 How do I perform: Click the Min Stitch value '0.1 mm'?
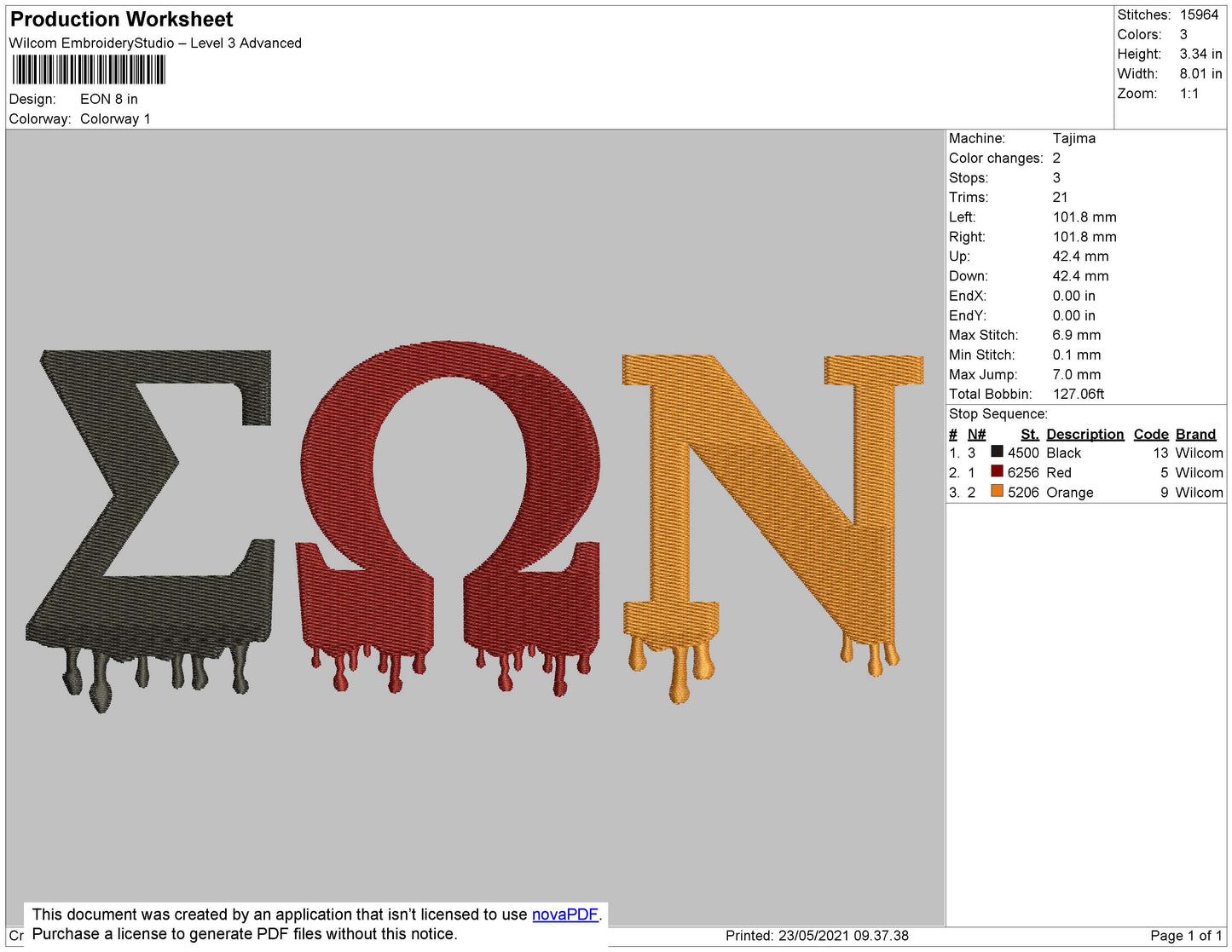[1077, 355]
